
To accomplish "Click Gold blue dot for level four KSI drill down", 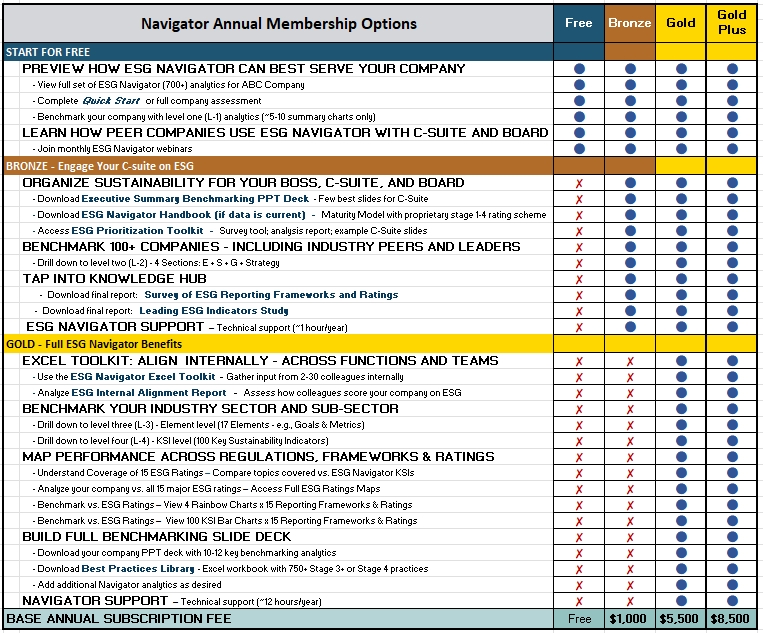I will point(681,441).
